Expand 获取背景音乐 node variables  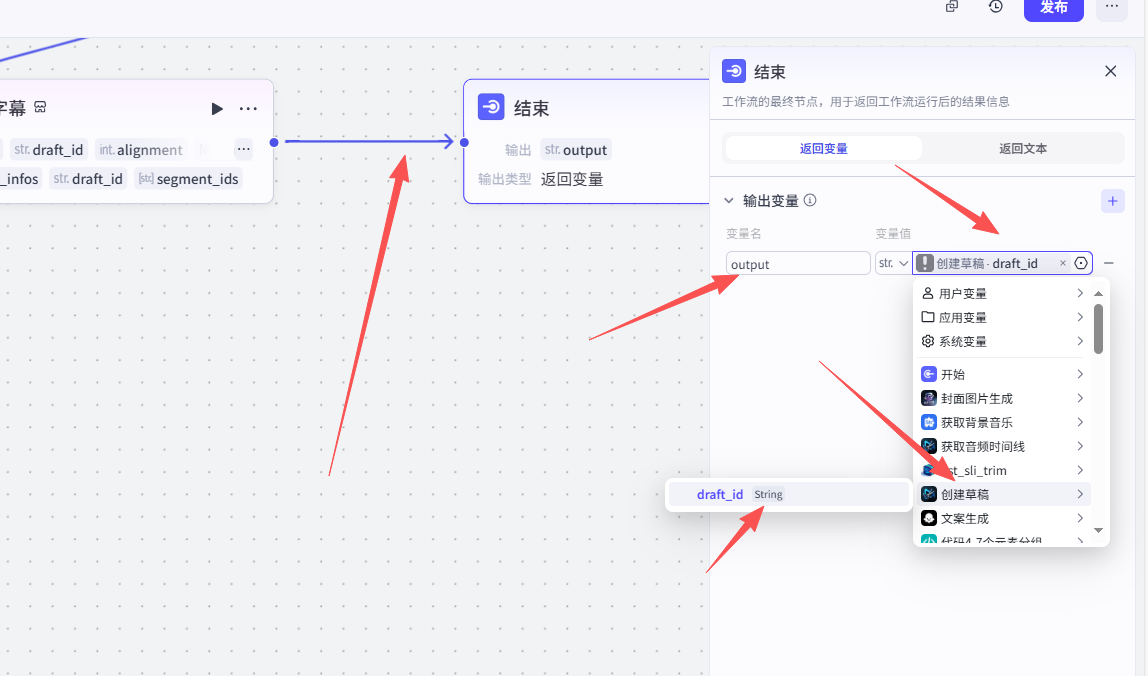pos(1002,422)
